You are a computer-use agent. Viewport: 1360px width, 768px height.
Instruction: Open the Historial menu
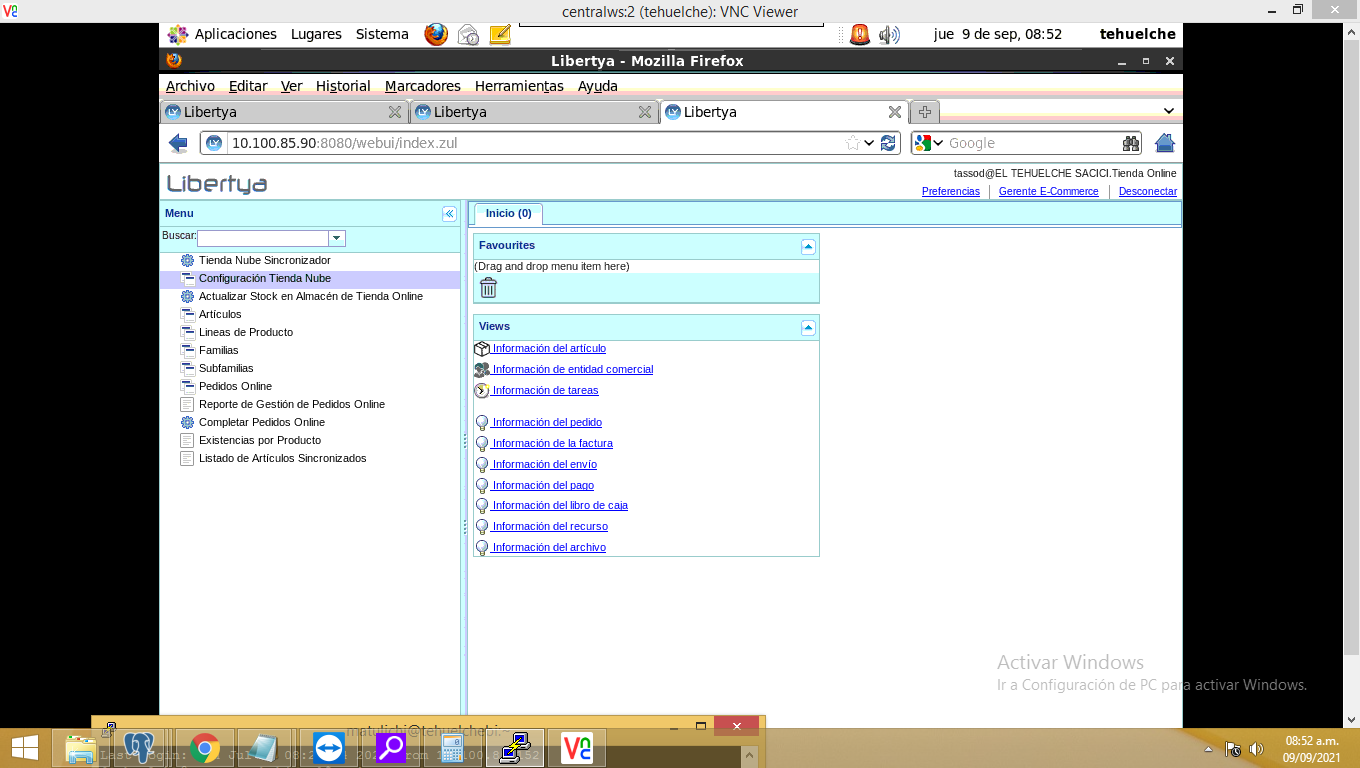tap(343, 86)
